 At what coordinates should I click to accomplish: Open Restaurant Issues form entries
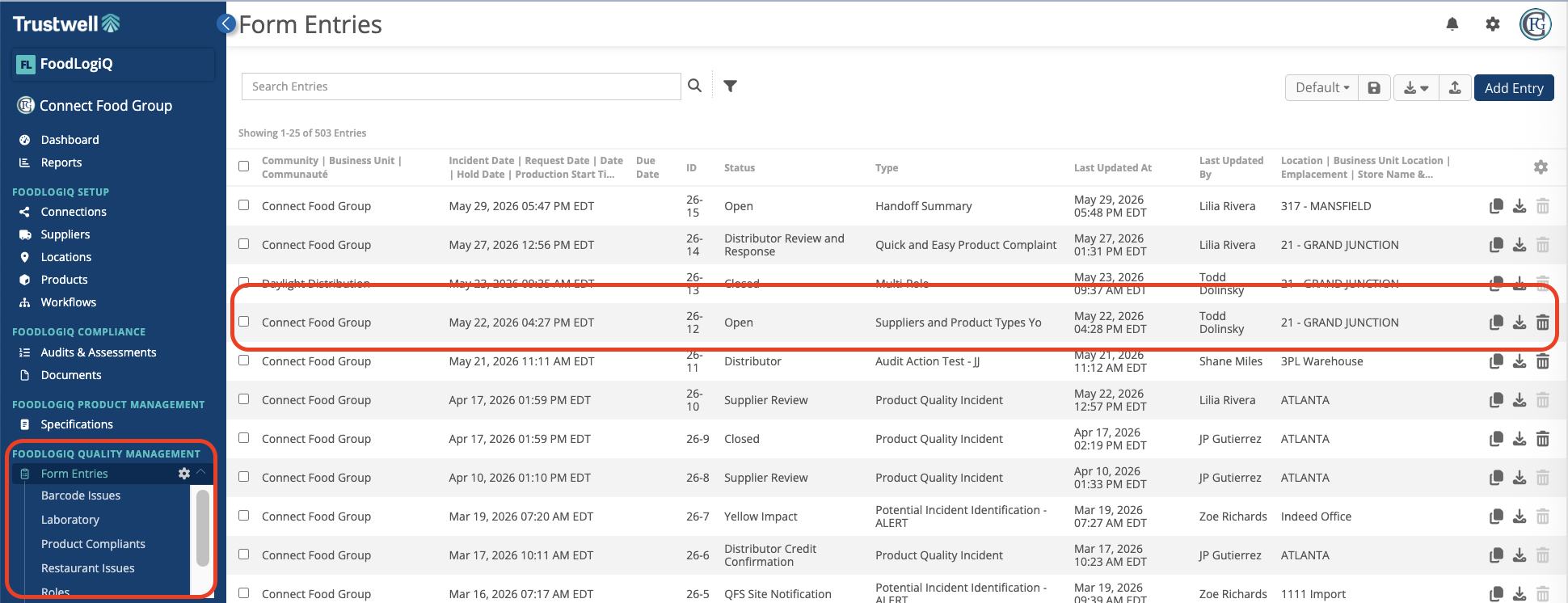pos(88,568)
